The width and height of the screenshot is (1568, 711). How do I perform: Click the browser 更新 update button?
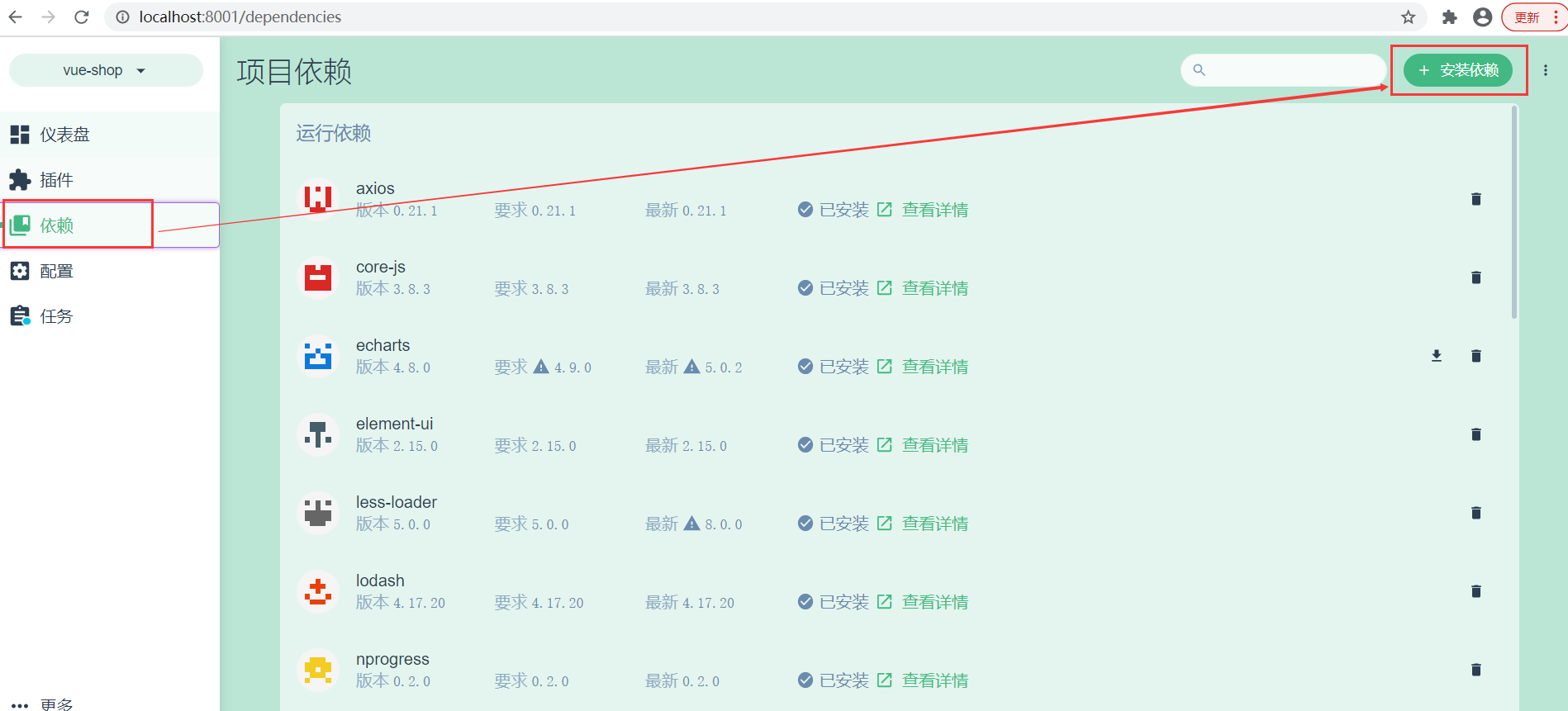[1534, 17]
